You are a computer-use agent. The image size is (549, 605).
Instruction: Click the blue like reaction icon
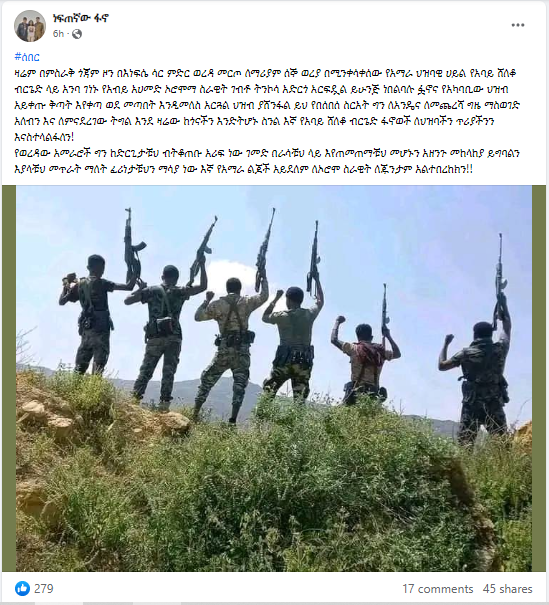tap(22, 589)
